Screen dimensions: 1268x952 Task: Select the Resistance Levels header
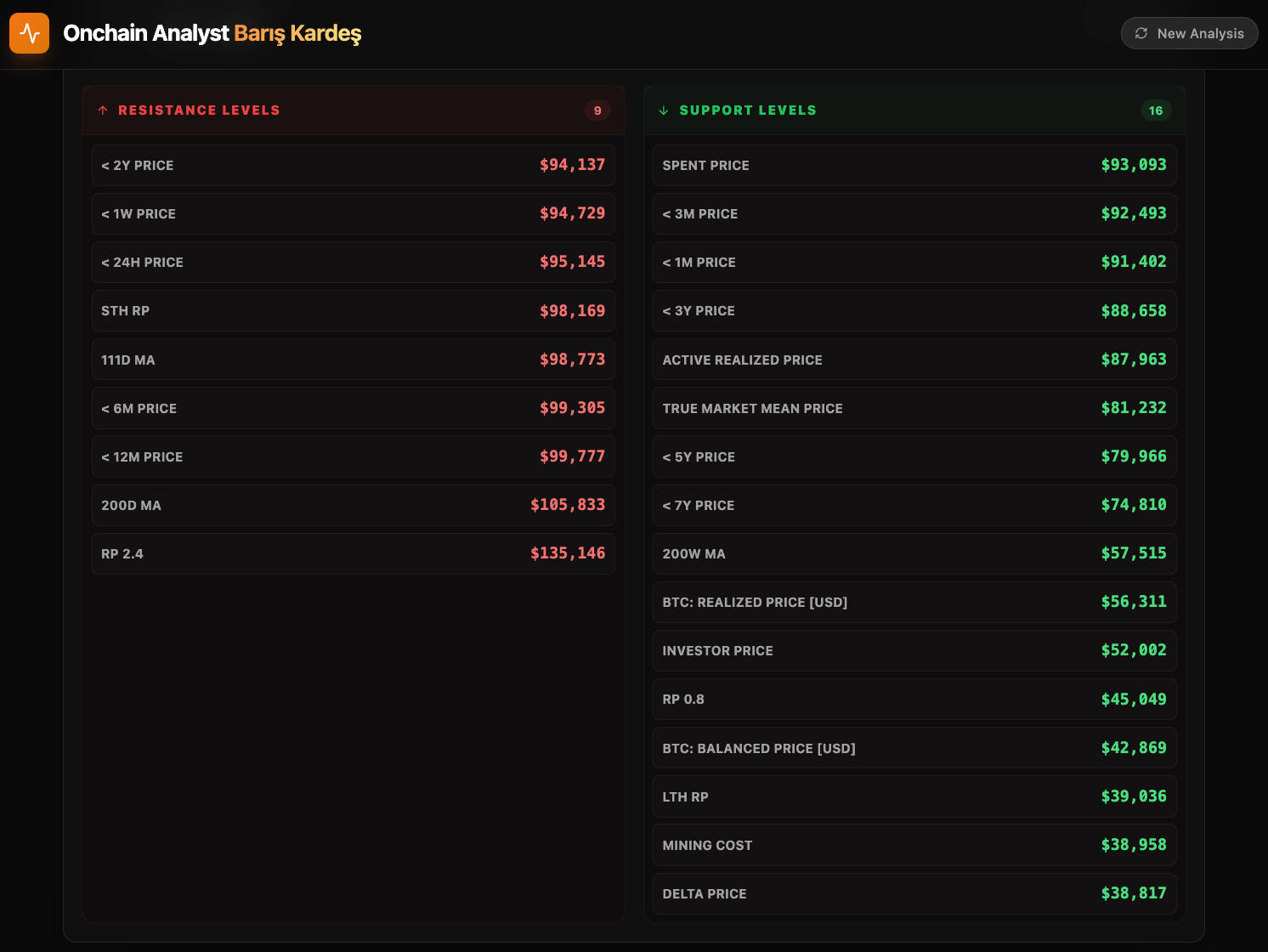(x=199, y=110)
